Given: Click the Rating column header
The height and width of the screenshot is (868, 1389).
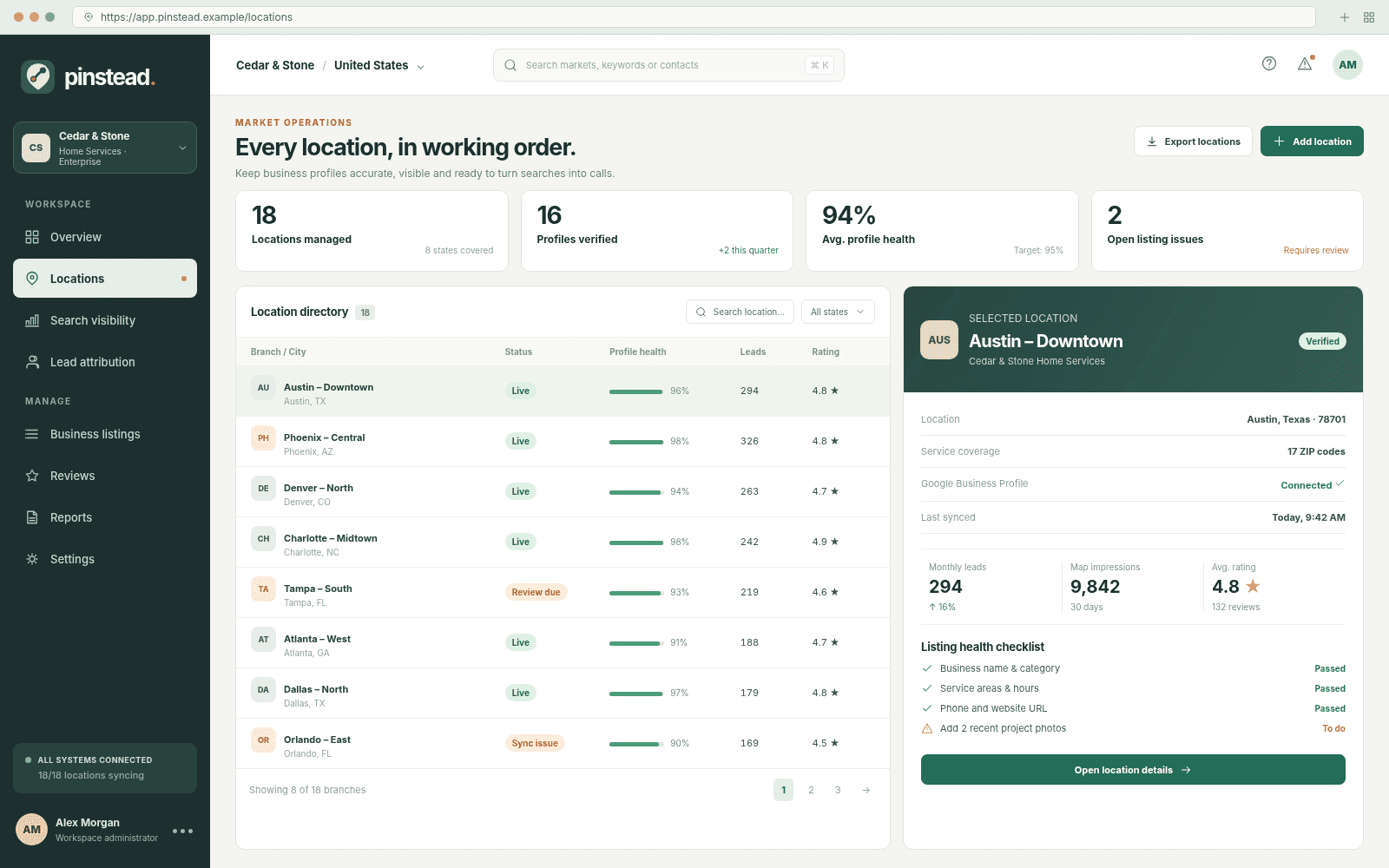Looking at the screenshot, I should [x=826, y=352].
